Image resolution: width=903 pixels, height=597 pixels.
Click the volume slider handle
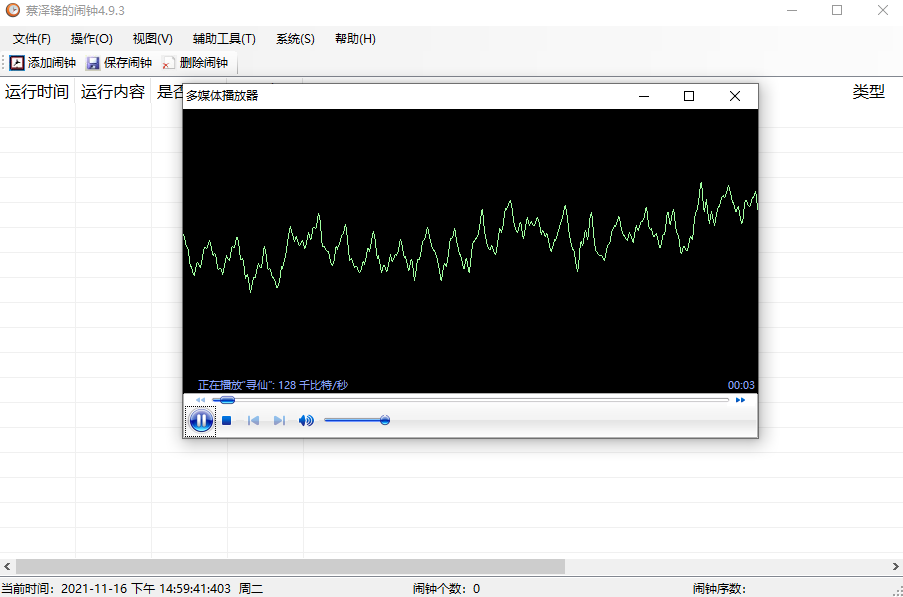pos(385,420)
